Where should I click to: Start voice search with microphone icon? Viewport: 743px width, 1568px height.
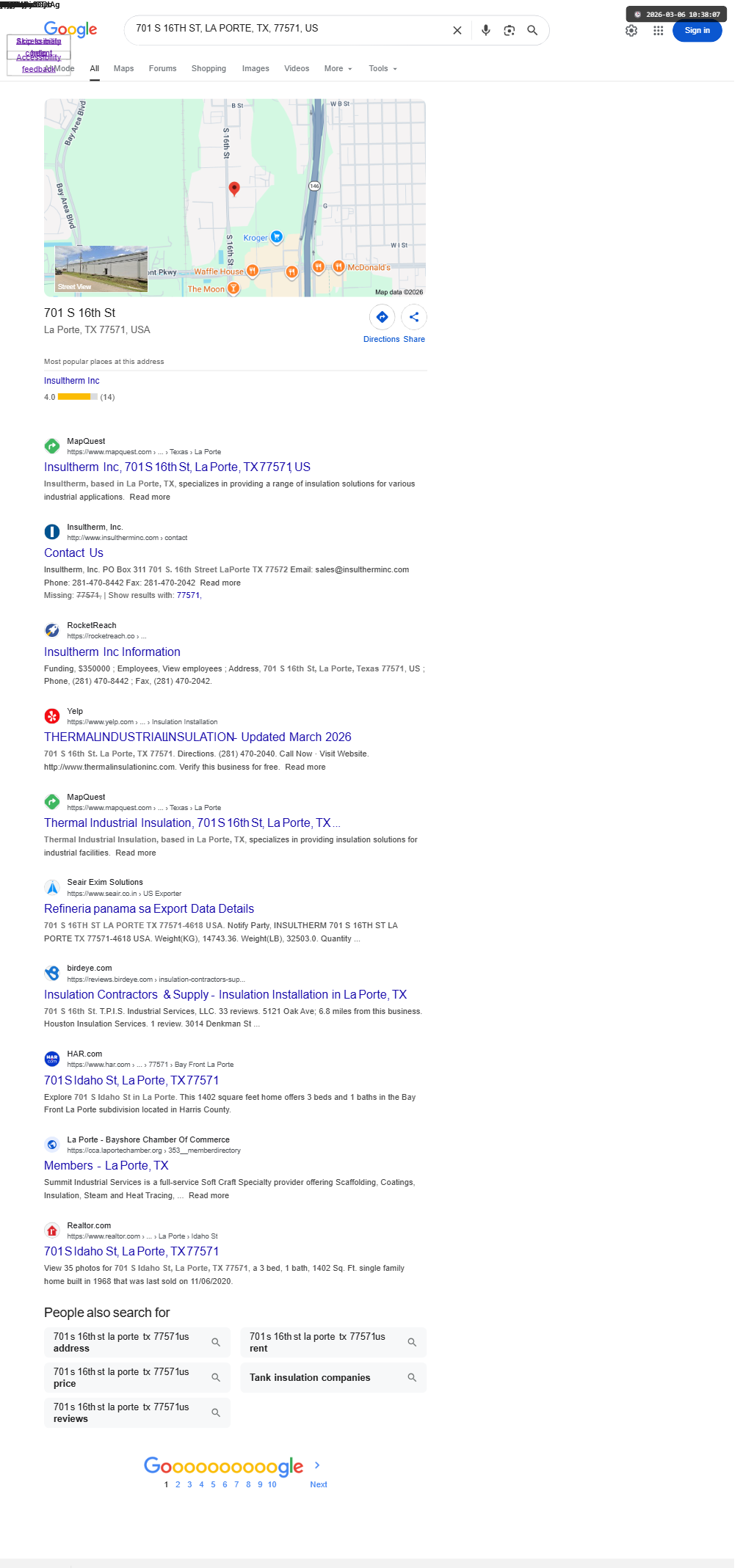click(485, 30)
